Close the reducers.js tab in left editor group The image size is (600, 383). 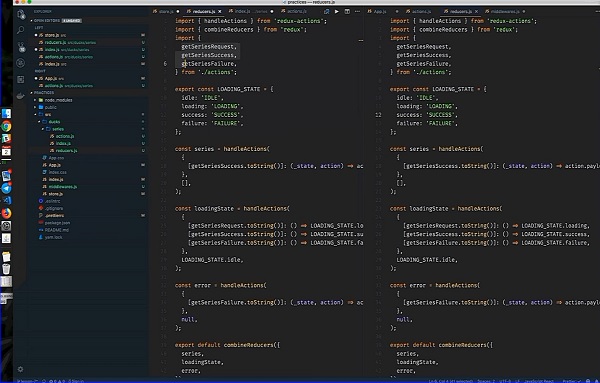(220, 11)
